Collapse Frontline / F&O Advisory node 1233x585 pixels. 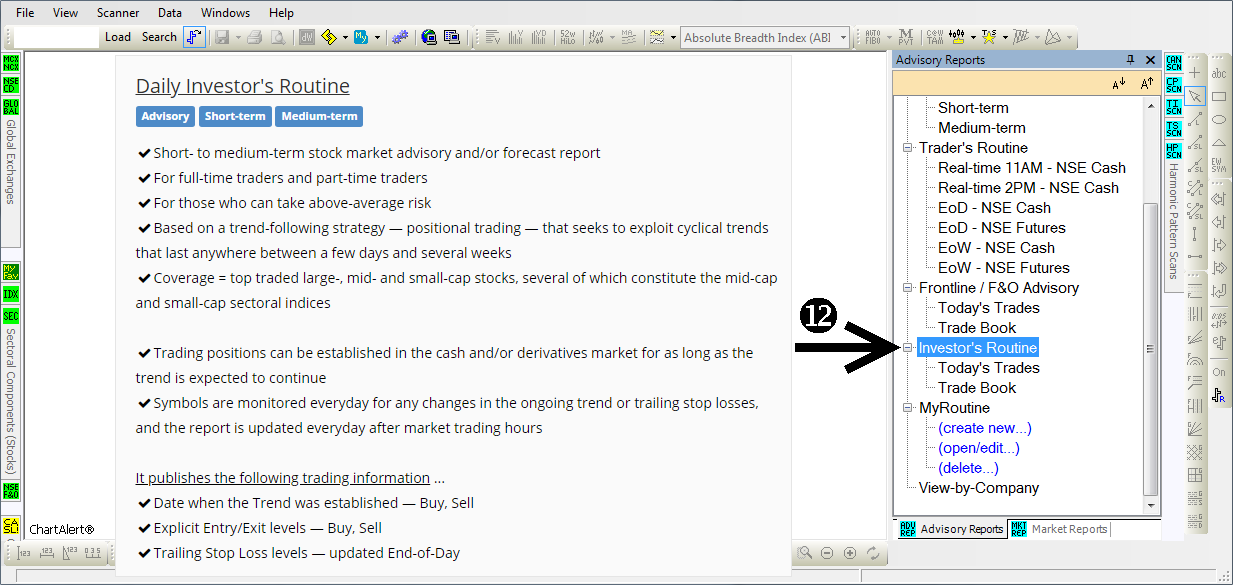[x=908, y=288]
